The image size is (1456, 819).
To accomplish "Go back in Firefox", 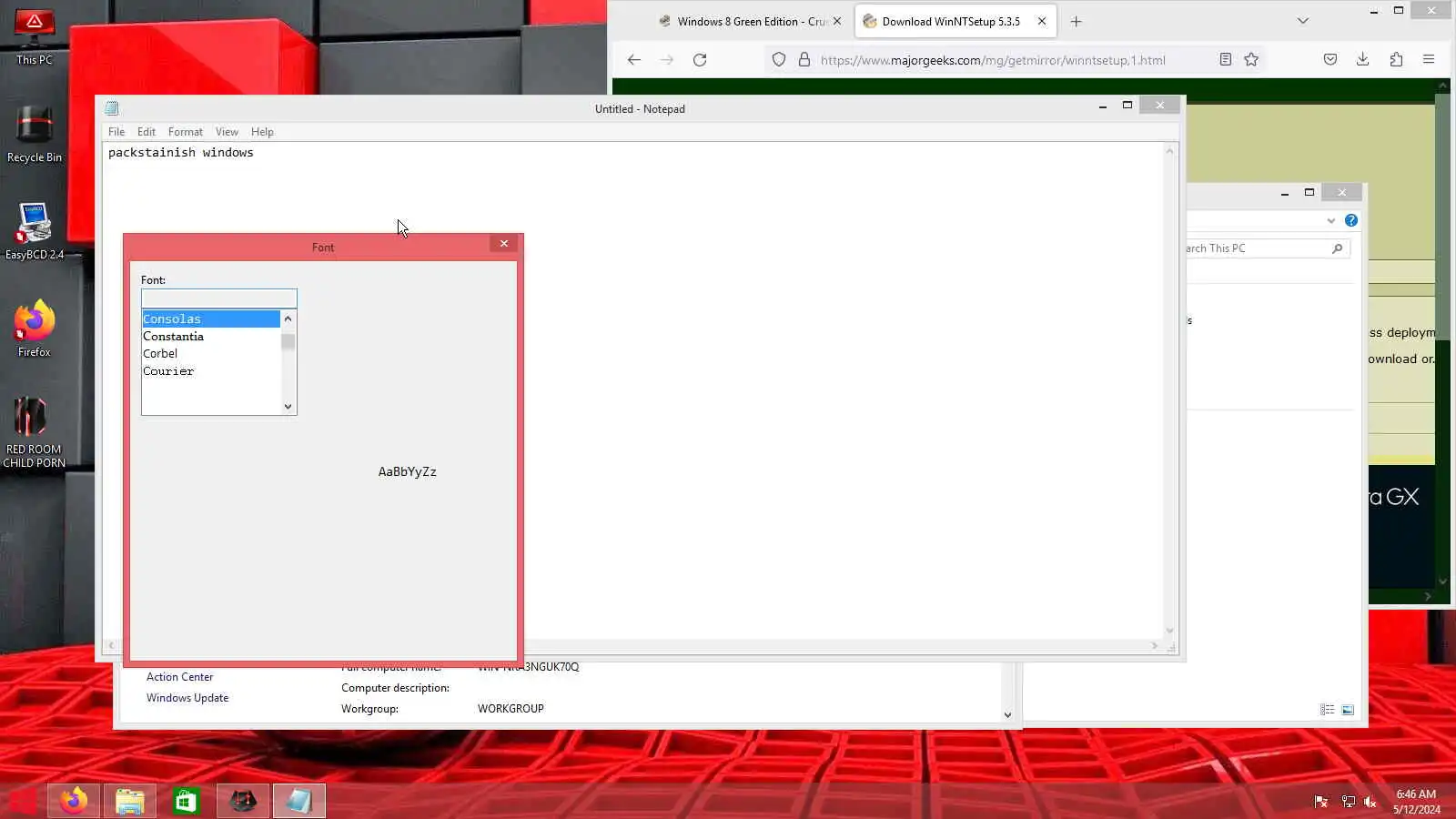I will click(x=634, y=60).
